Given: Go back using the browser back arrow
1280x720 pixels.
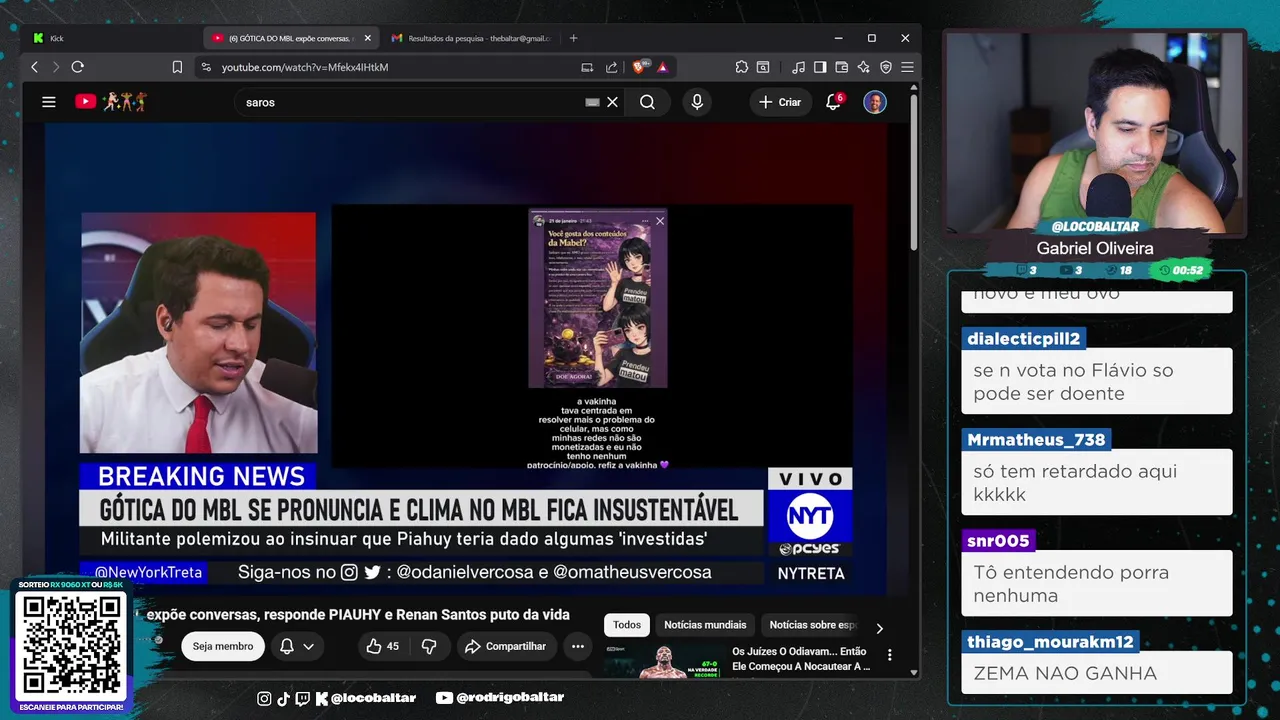Looking at the screenshot, I should 35,67.
